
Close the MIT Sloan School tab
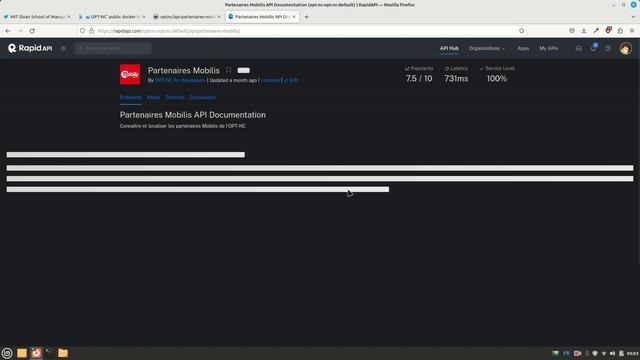click(69, 17)
